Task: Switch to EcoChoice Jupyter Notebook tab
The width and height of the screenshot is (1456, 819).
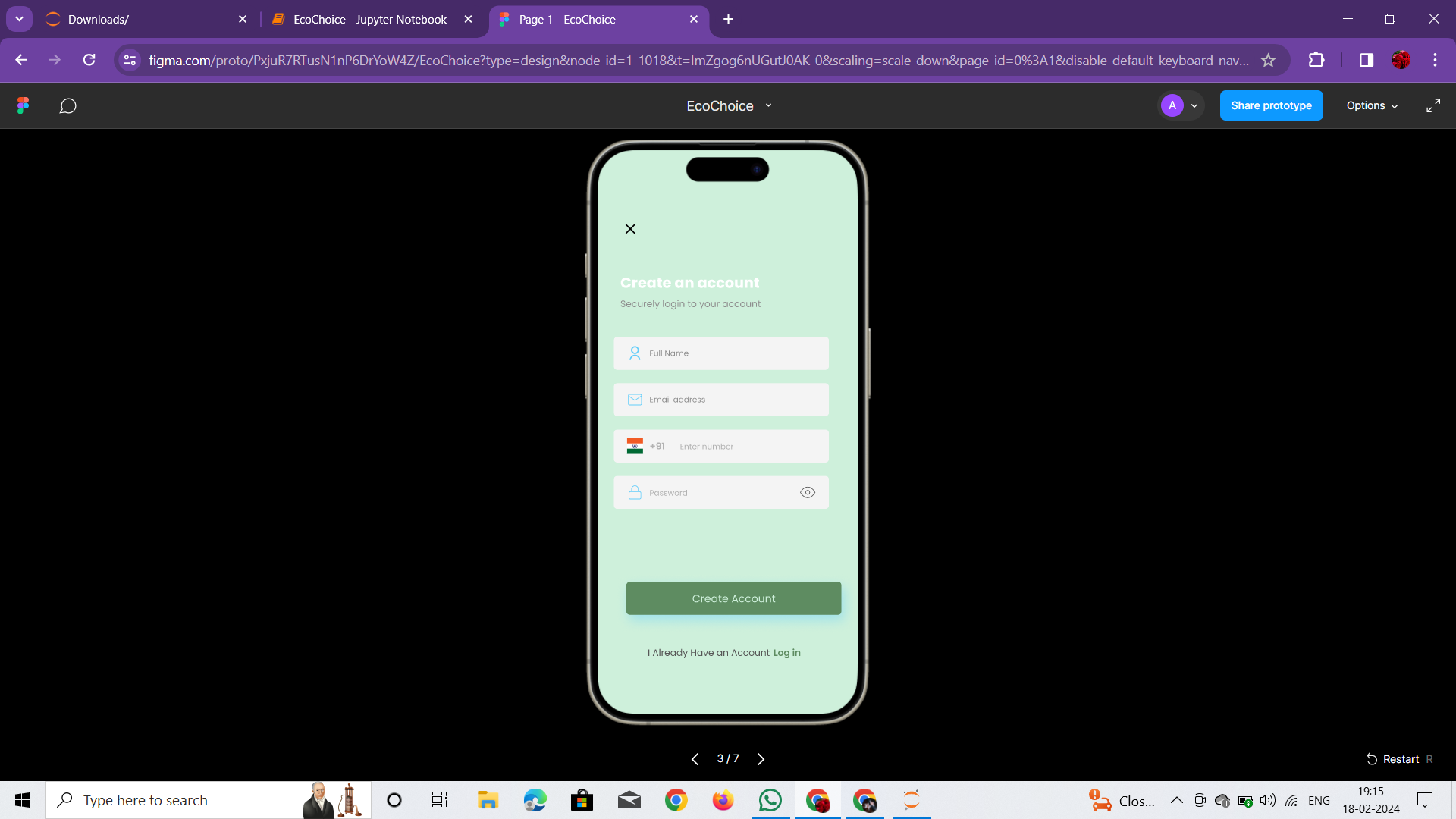Action: [x=370, y=19]
